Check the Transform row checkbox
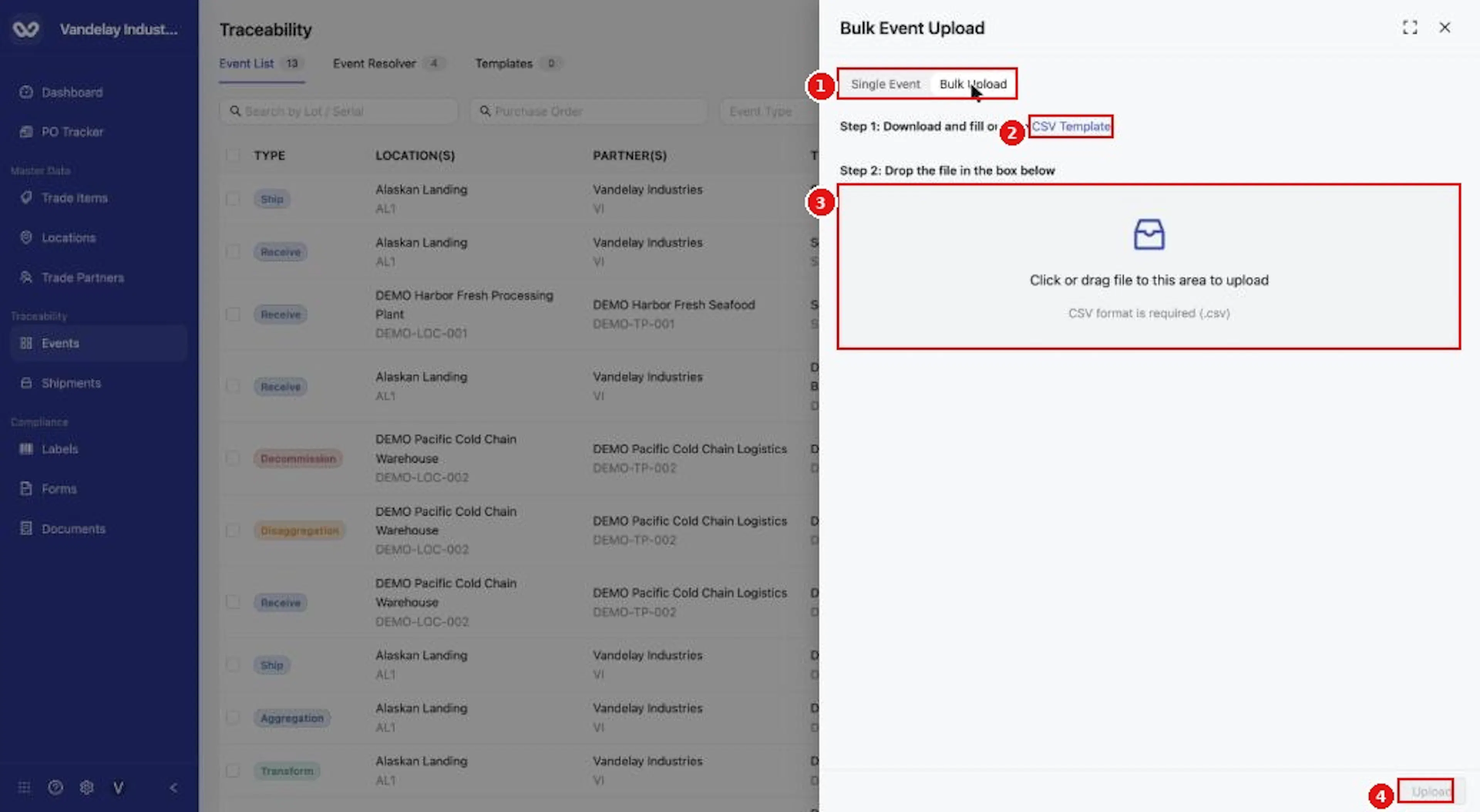The width and height of the screenshot is (1480, 812). coord(233,771)
